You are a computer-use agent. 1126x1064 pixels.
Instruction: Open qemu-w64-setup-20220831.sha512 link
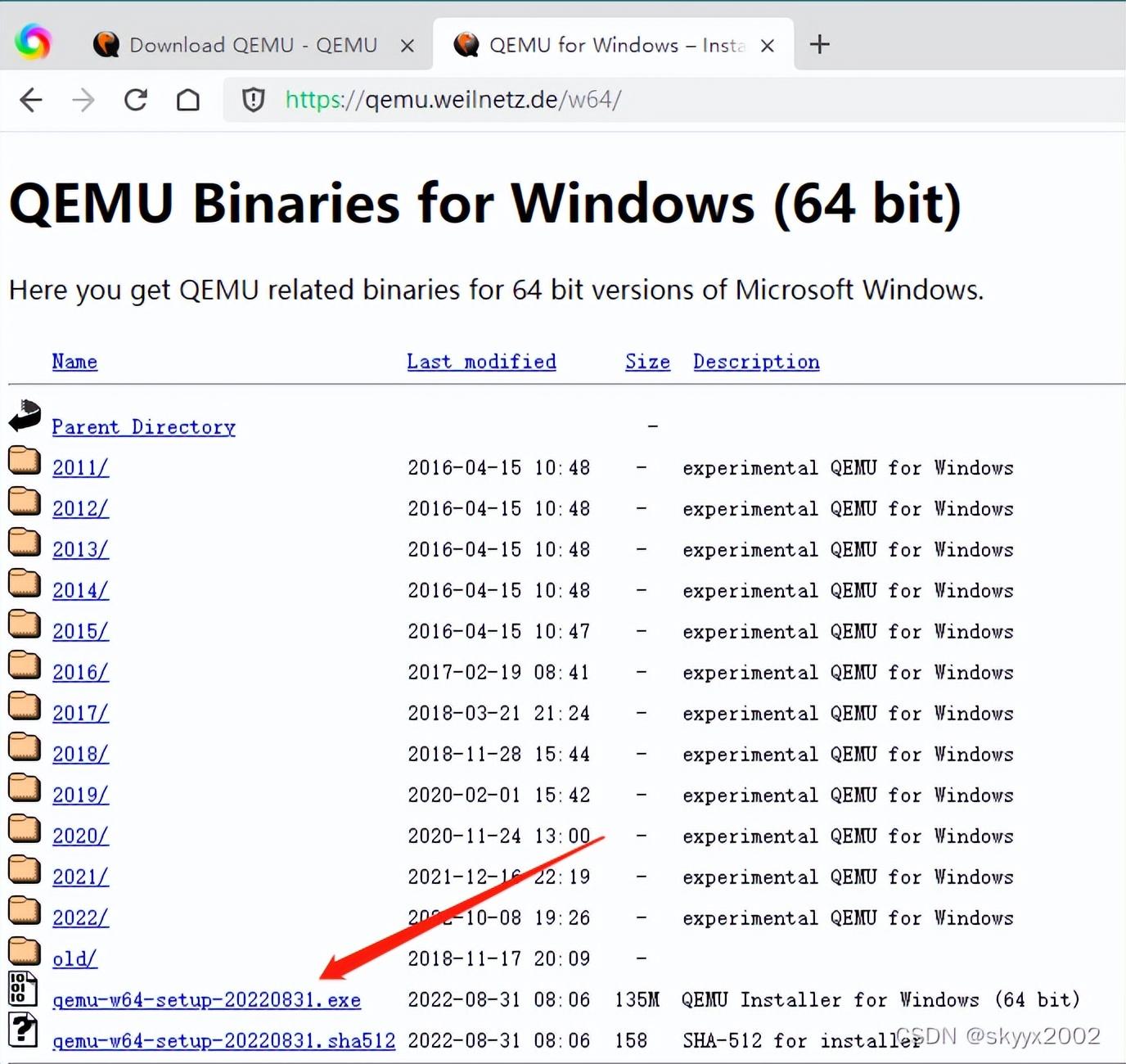point(223,1041)
